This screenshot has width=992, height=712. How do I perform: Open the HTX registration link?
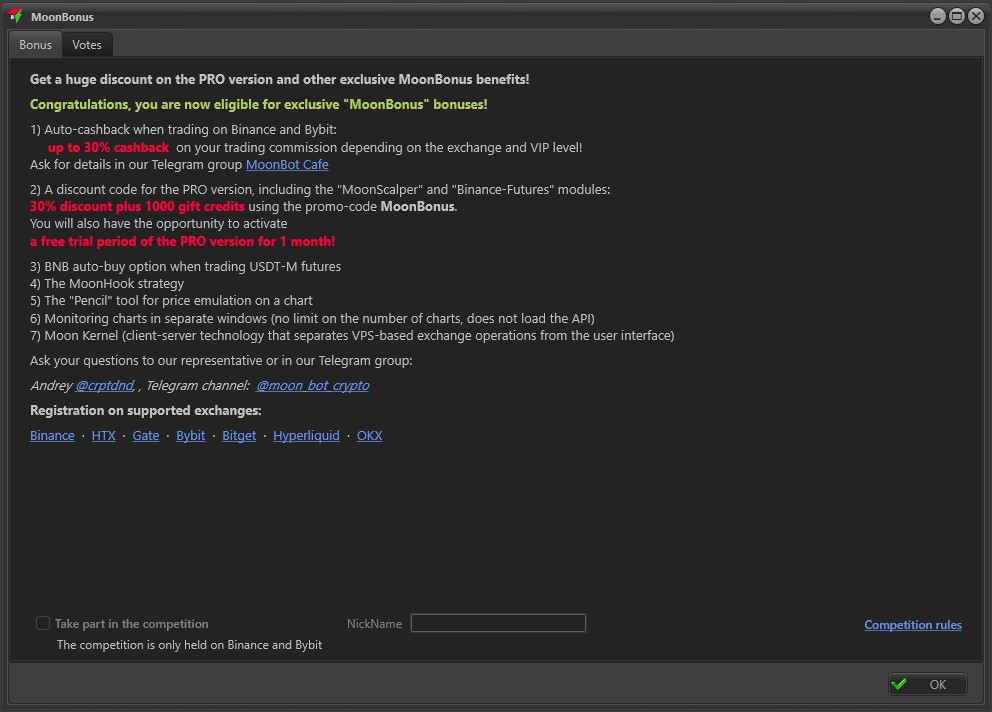coord(104,435)
